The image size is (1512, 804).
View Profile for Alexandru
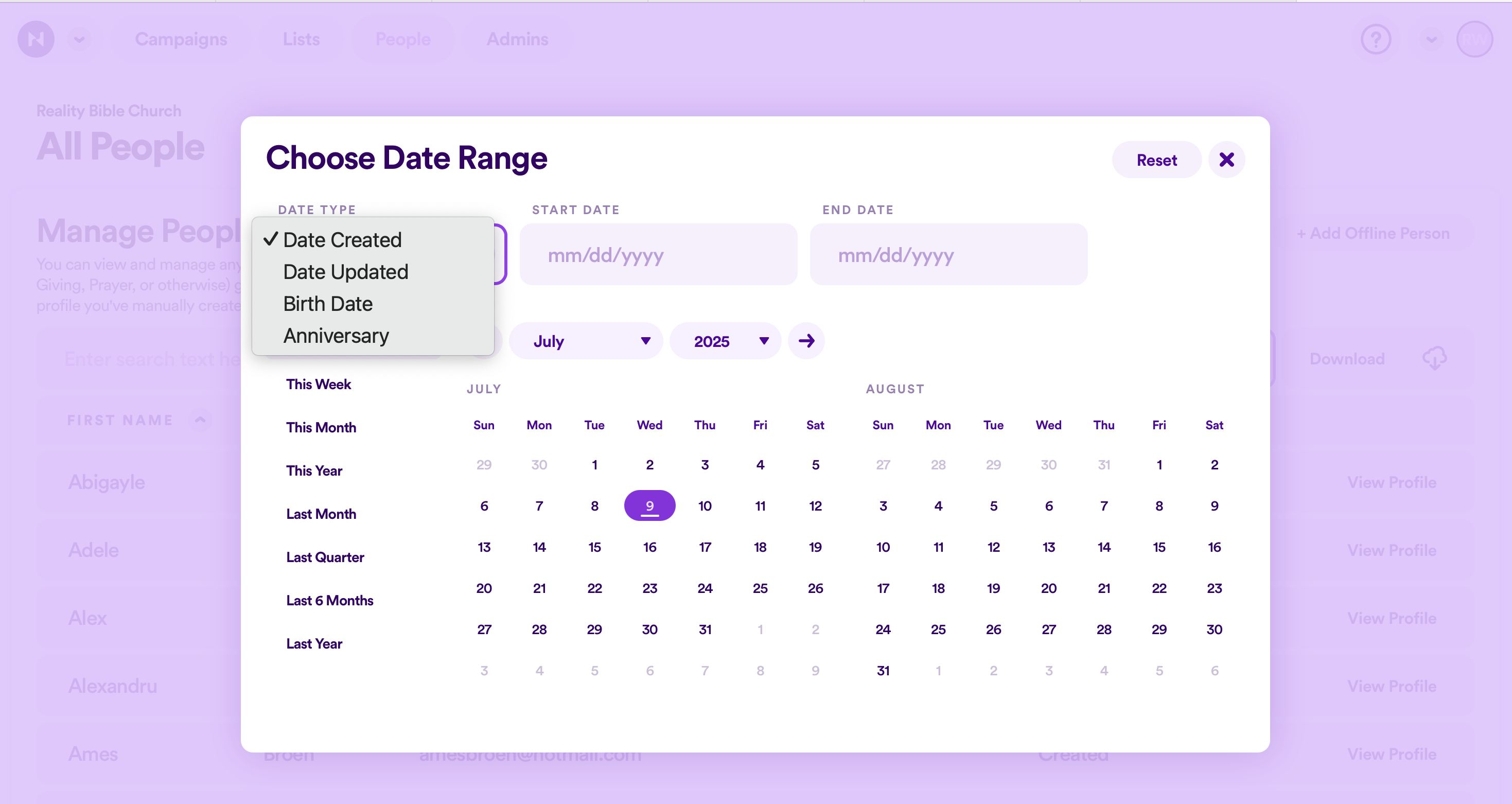1391,686
